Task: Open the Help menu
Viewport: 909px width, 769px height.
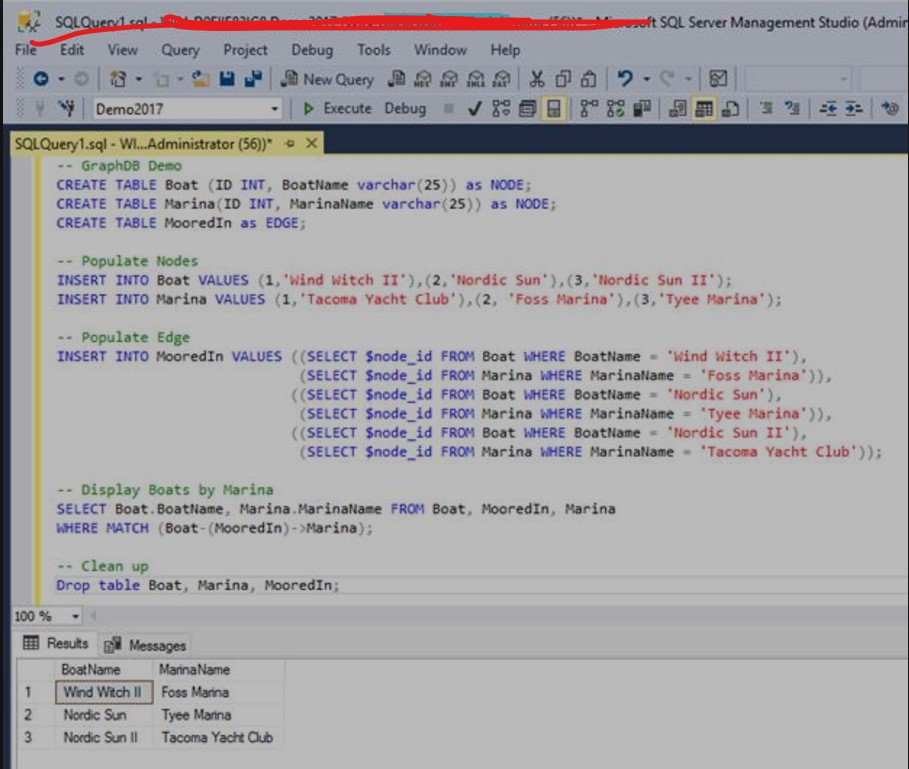Action: pyautogui.click(x=505, y=50)
